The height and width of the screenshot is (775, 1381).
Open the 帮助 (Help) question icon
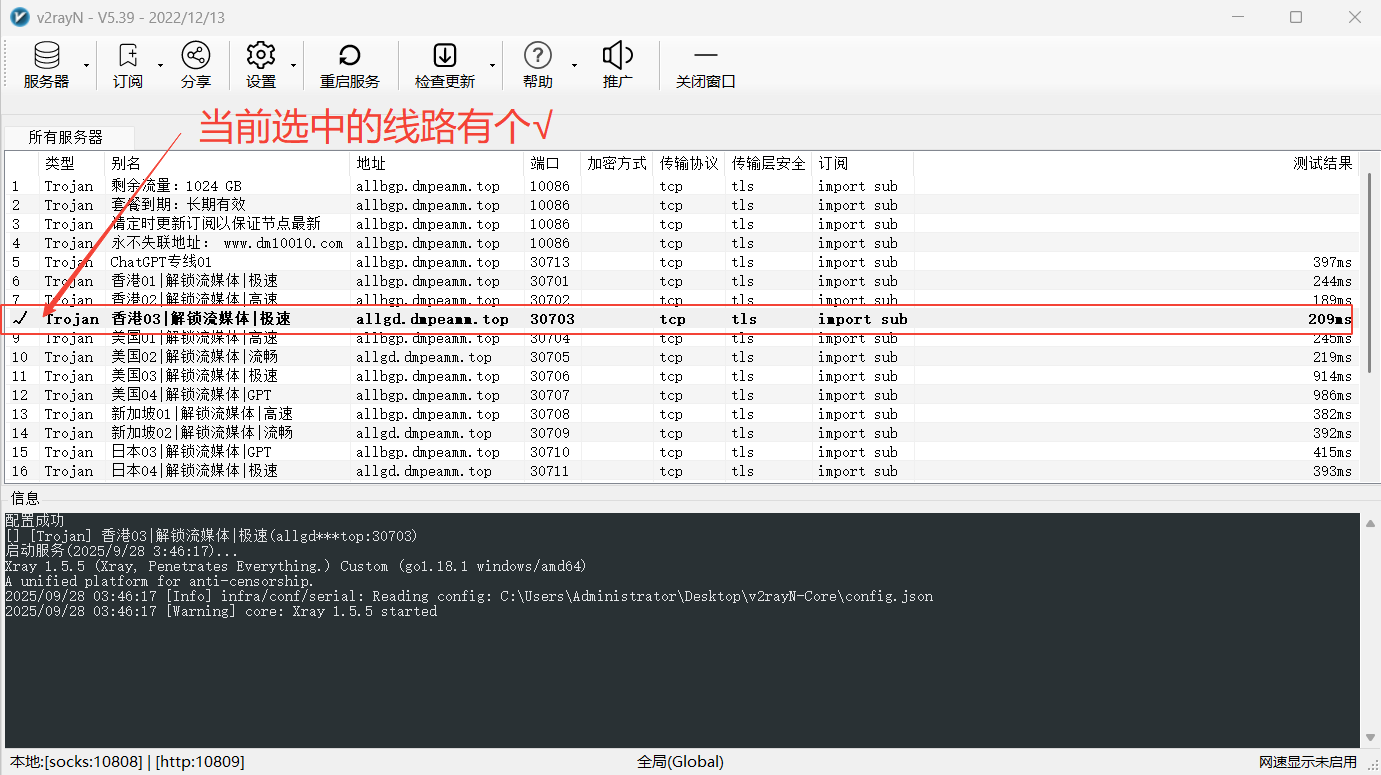pos(537,56)
